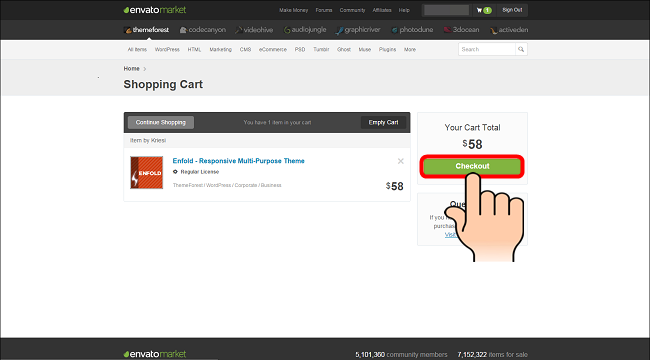The width and height of the screenshot is (650, 360).
Task: Click the Empty Cart button
Action: pyautogui.click(x=383, y=122)
